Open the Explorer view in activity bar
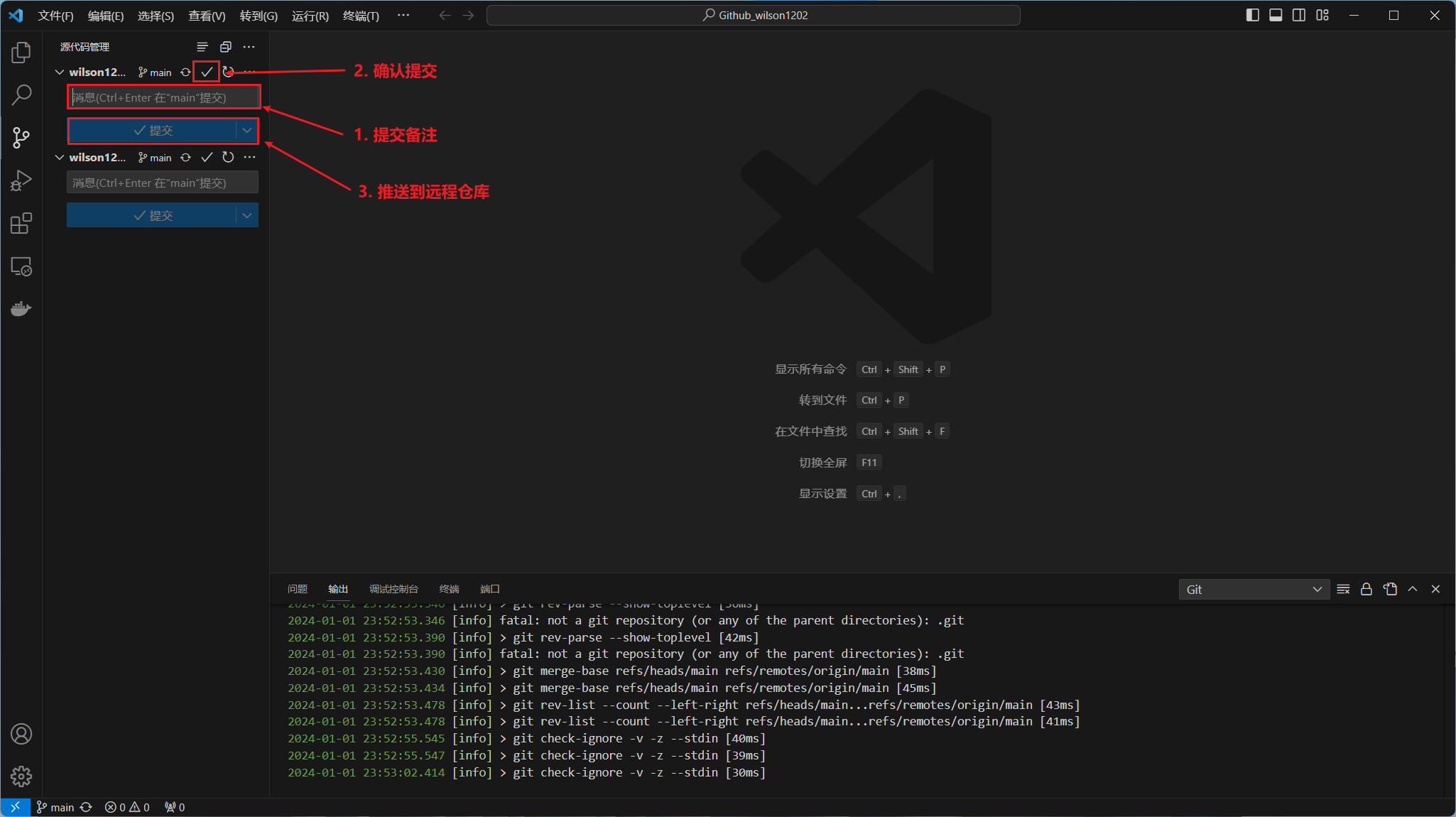The height and width of the screenshot is (817, 1456). (21, 53)
